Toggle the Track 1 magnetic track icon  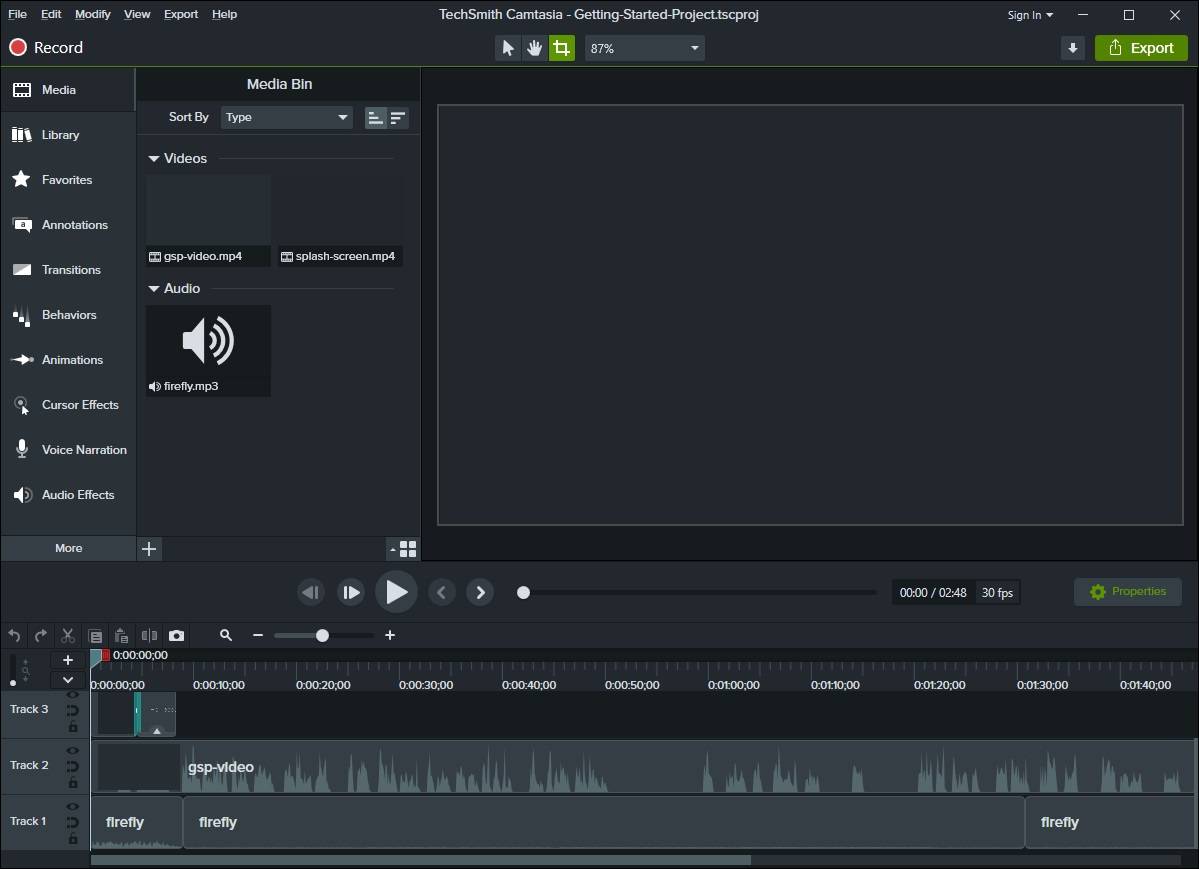tap(72, 822)
